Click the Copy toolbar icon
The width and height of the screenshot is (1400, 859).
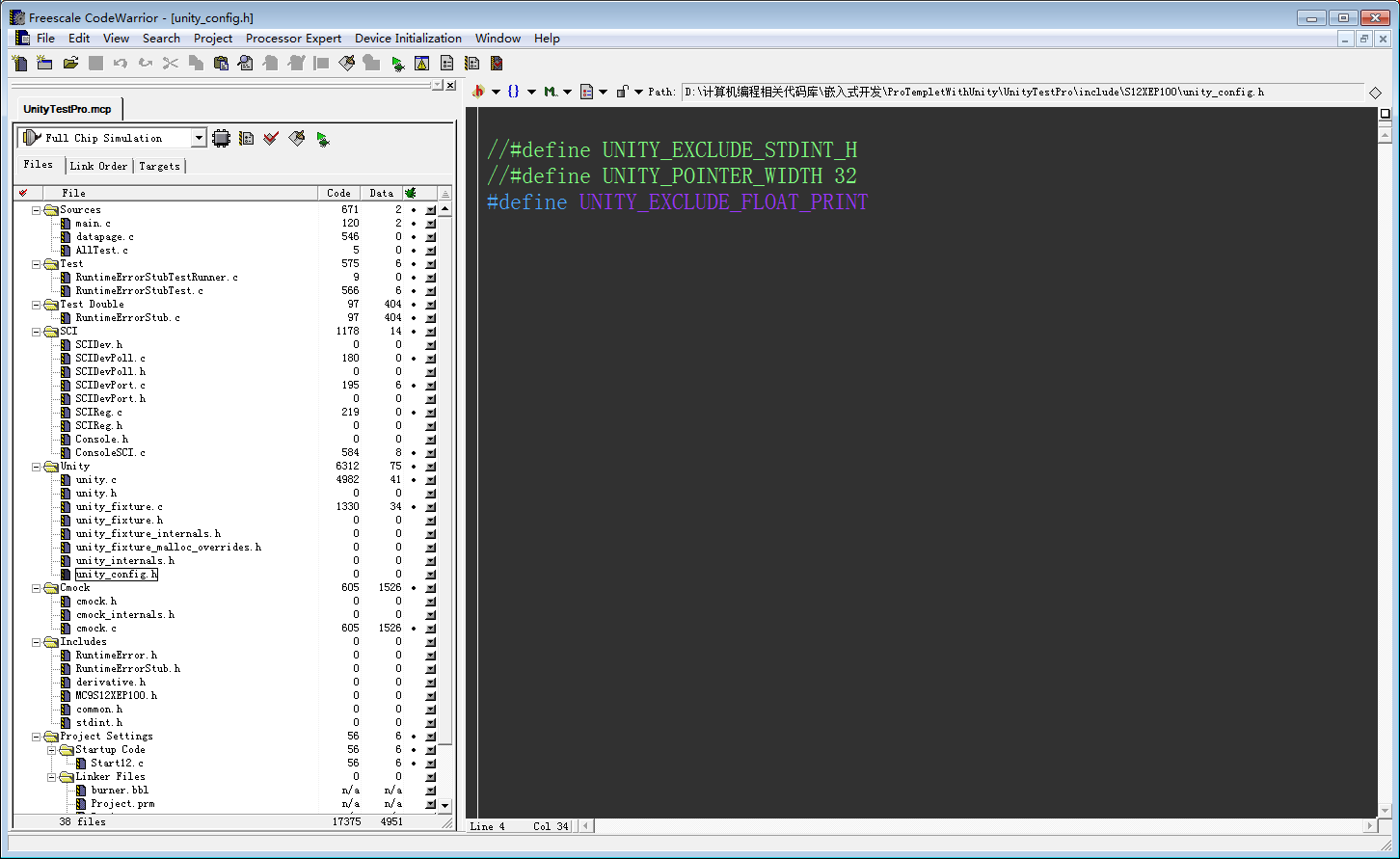coord(196,64)
